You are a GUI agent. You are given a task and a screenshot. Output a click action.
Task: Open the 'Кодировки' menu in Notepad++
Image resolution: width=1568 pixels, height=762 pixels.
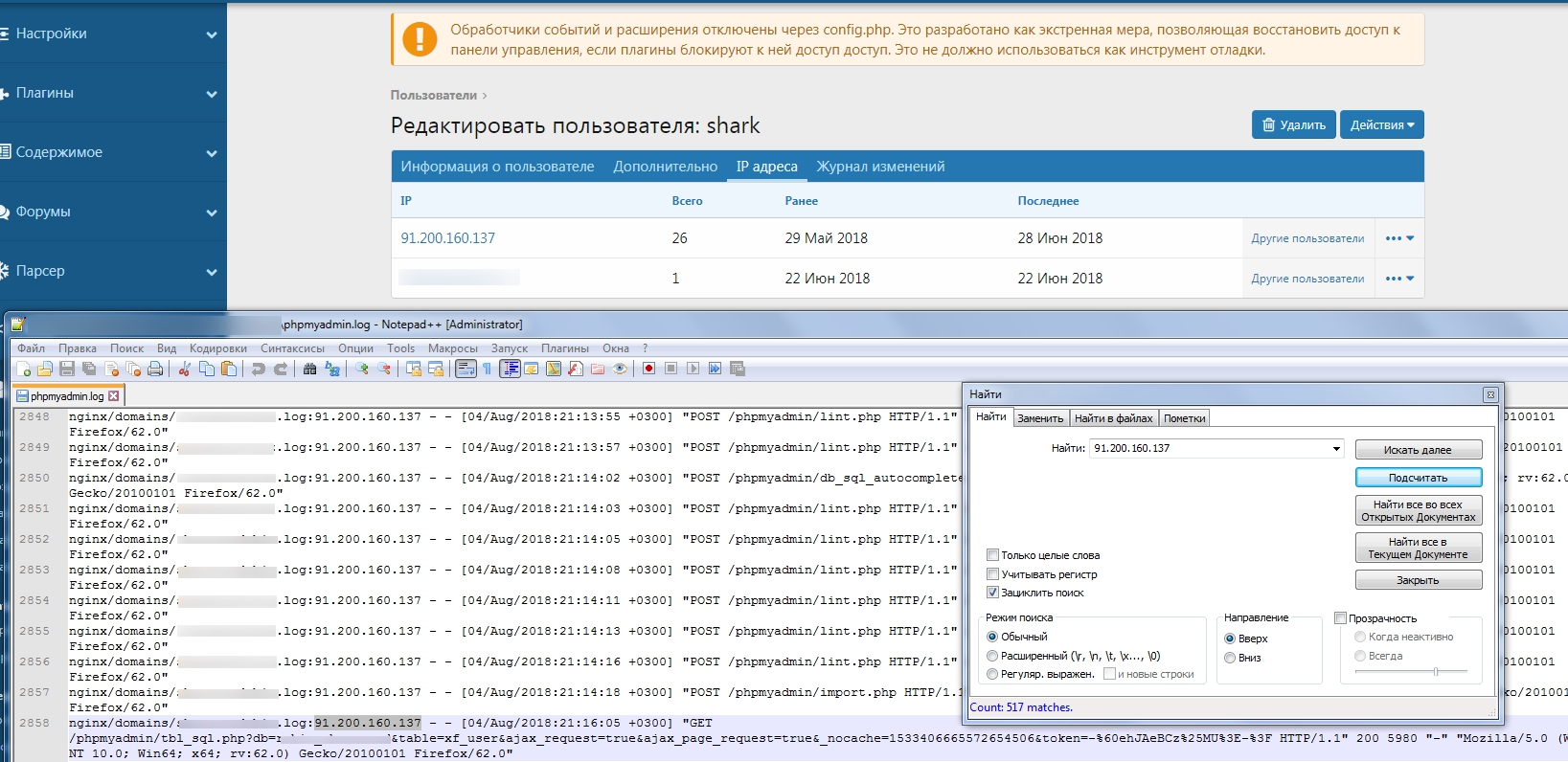(217, 348)
